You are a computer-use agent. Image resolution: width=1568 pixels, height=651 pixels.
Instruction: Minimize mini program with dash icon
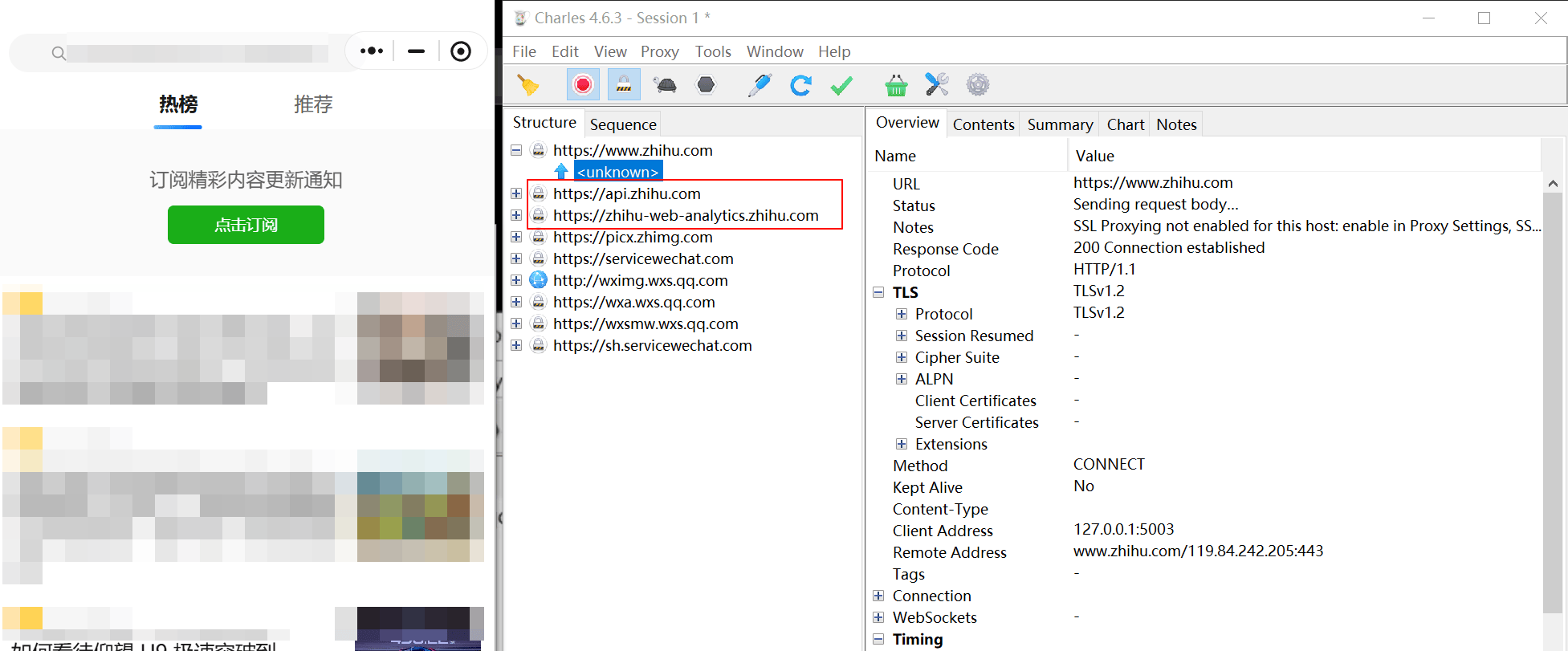[416, 51]
